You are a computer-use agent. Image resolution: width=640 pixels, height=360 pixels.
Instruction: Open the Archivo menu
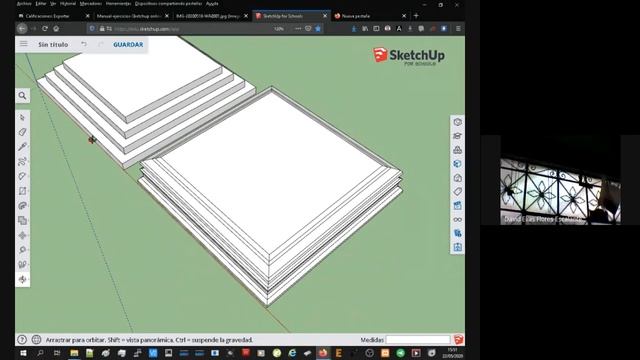24,4
